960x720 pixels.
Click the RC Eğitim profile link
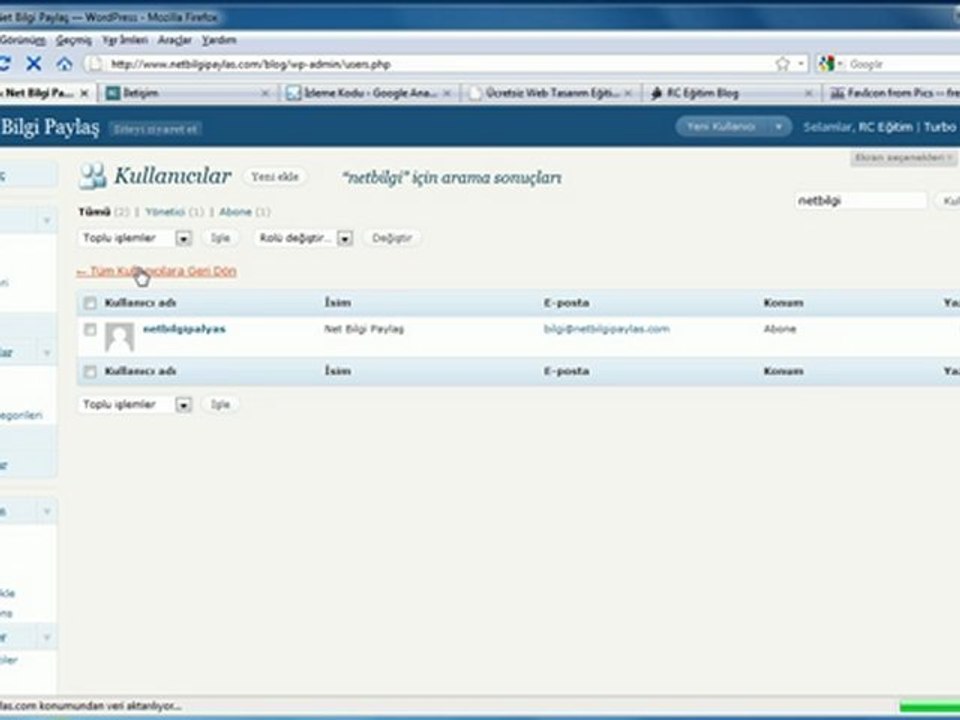[885, 127]
